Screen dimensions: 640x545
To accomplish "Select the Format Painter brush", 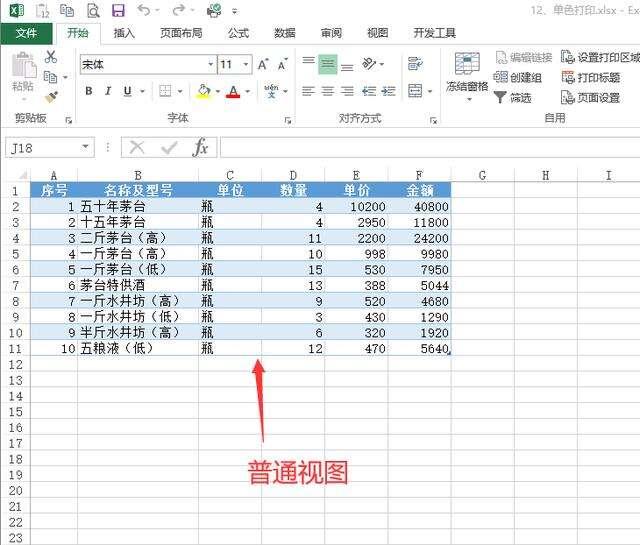I will (51, 97).
